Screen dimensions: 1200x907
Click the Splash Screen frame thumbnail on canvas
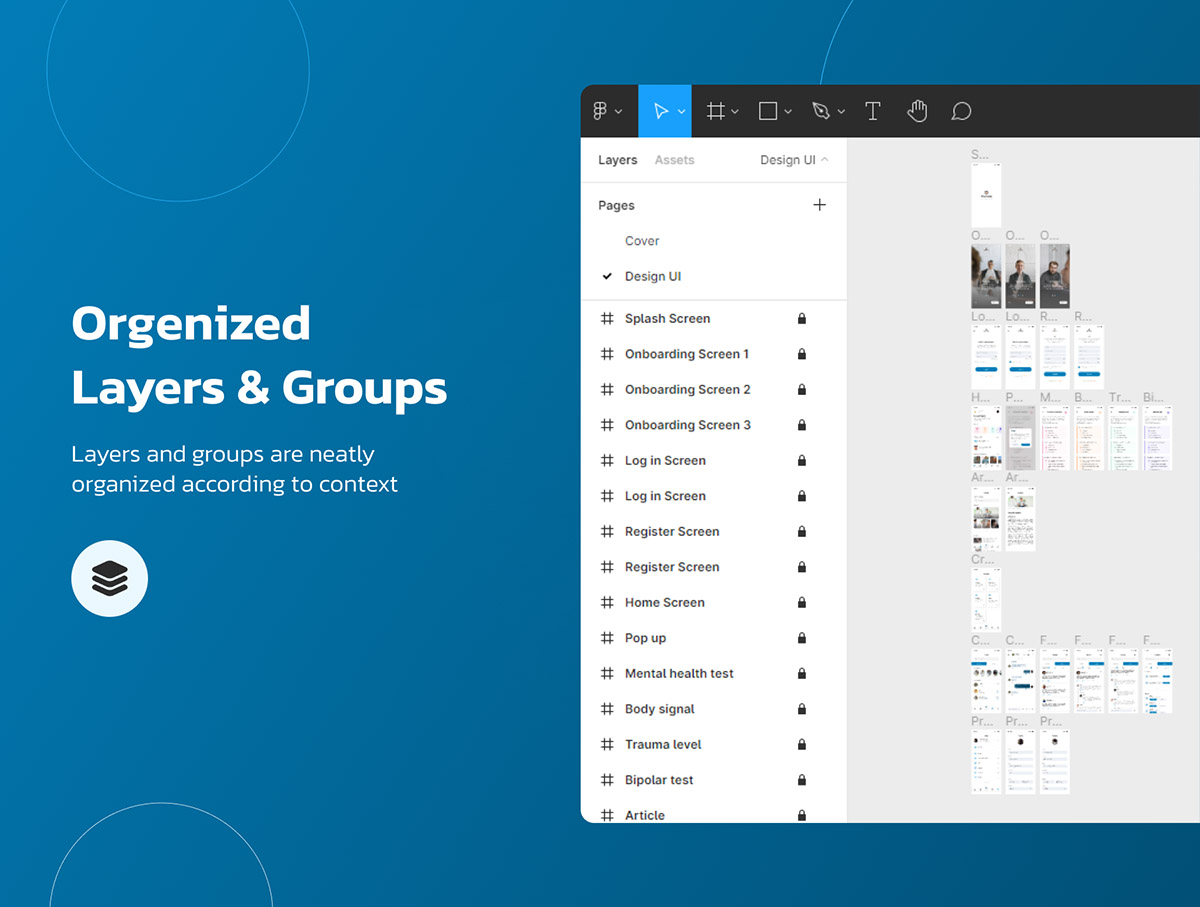tap(986, 195)
